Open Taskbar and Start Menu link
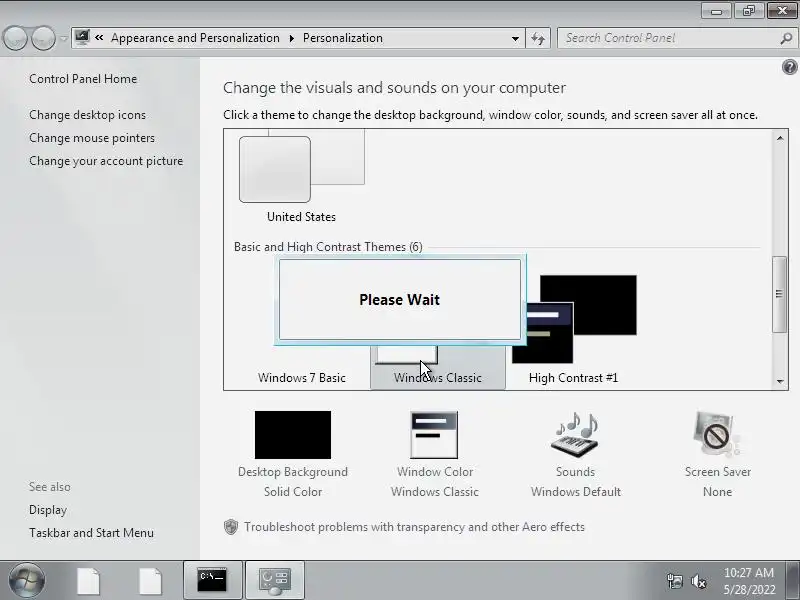Screen dimensions: 800x600 tap(91, 533)
